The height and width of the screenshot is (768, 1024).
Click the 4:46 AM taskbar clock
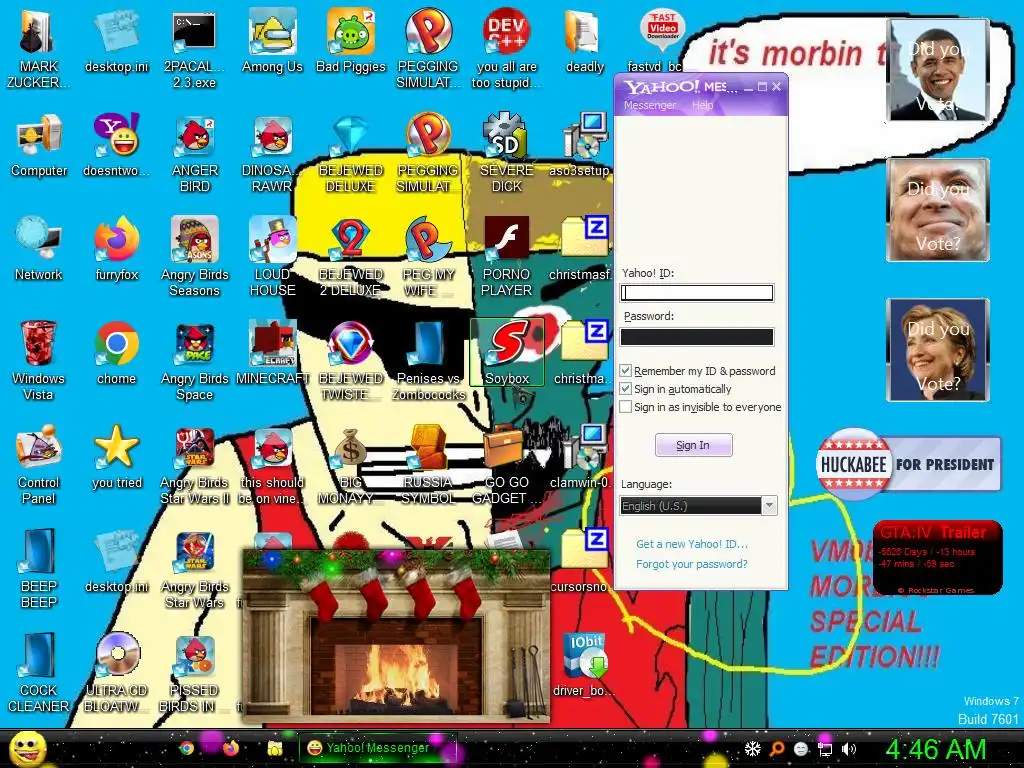936,749
